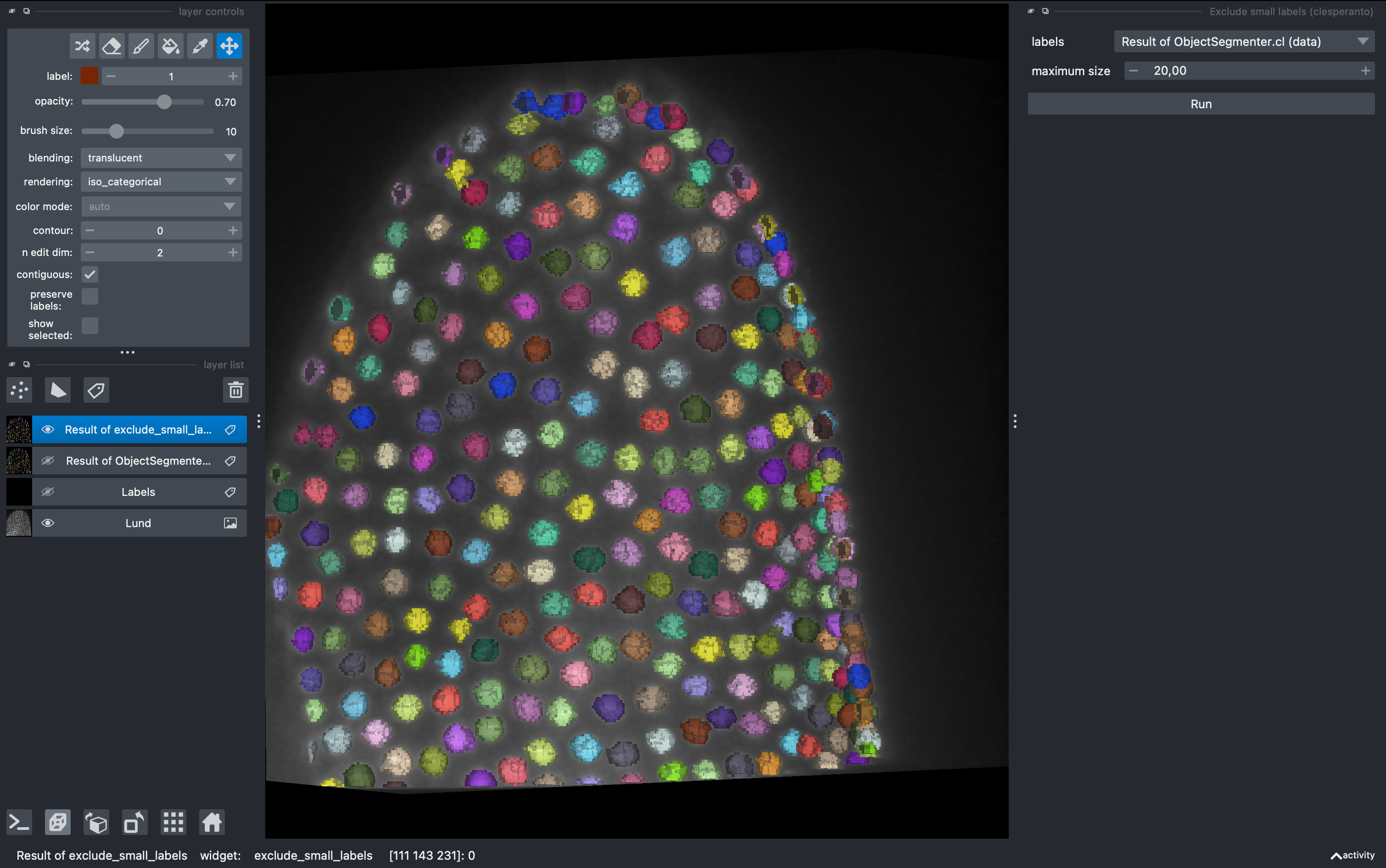Adjust the opacity slider
Screen dimensions: 1386x868
point(164,102)
